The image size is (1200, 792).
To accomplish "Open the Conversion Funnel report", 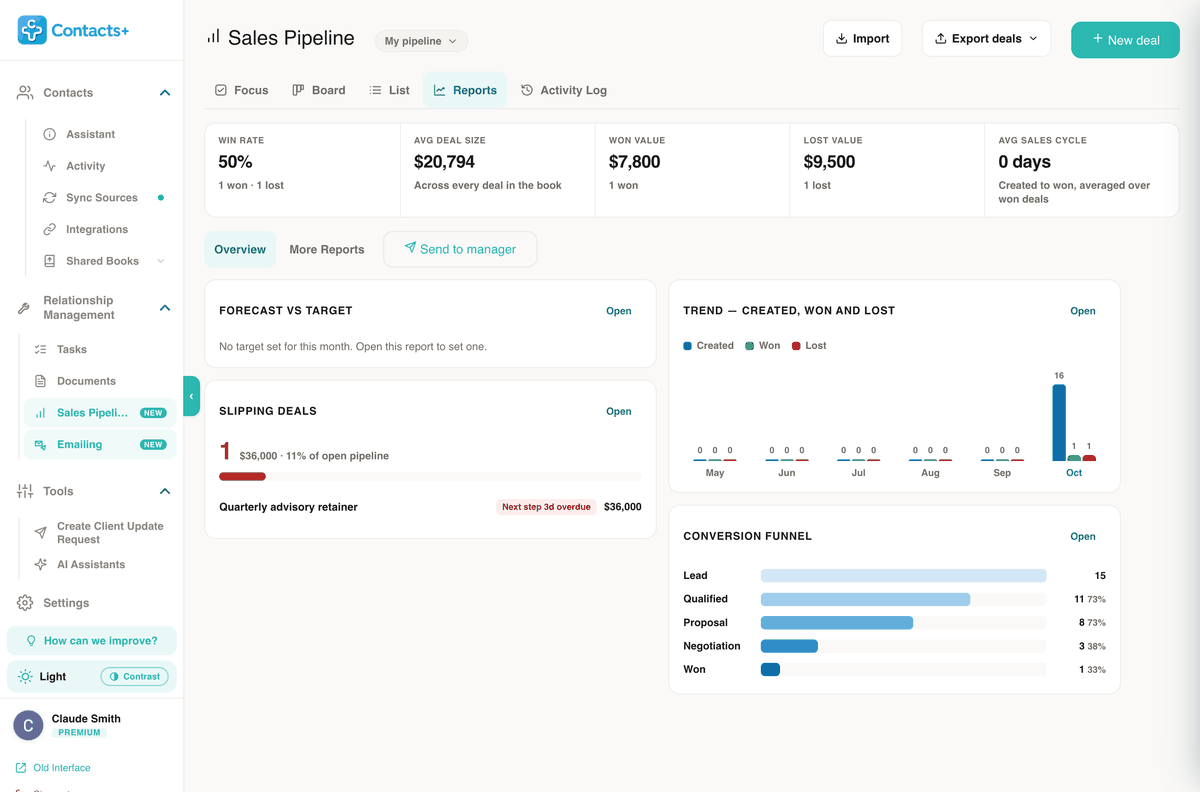I will [x=1083, y=536].
